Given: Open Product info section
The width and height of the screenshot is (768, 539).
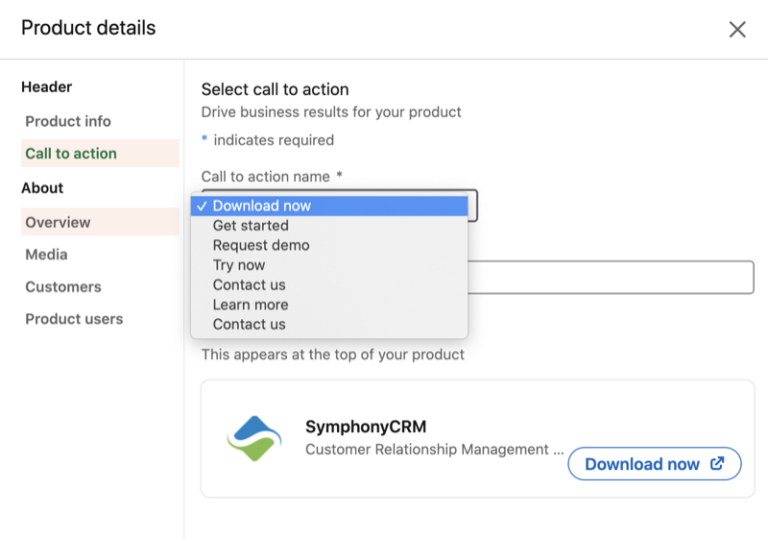Looking at the screenshot, I should (x=68, y=121).
